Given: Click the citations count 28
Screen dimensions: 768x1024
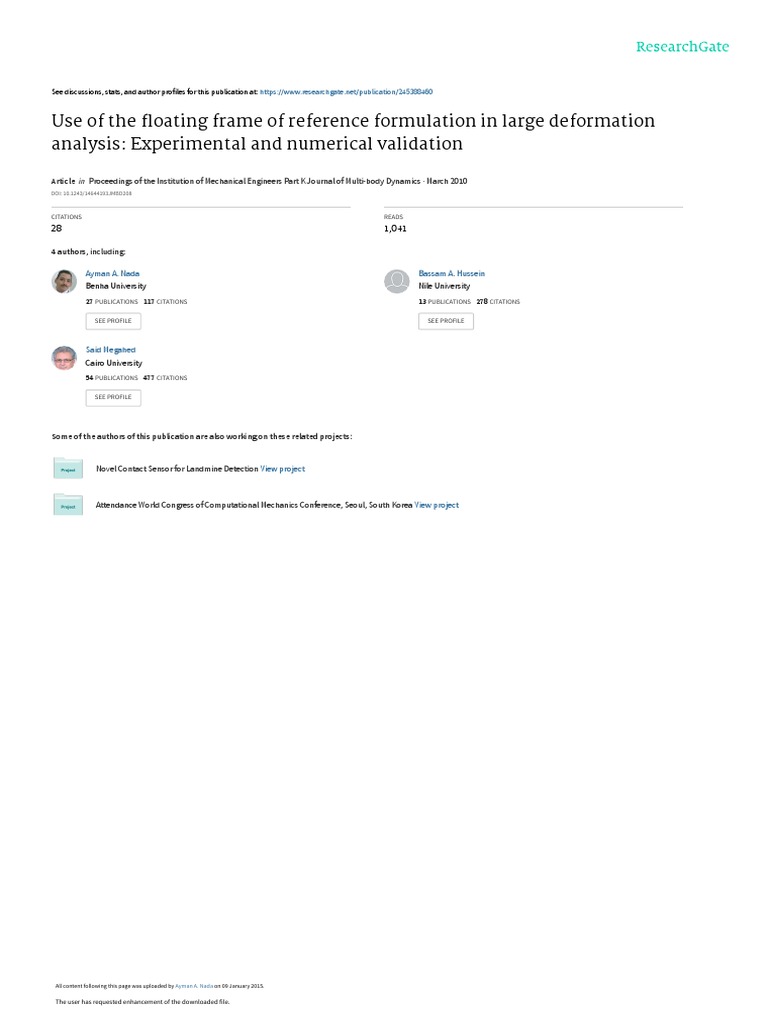Looking at the screenshot, I should 57,228.
